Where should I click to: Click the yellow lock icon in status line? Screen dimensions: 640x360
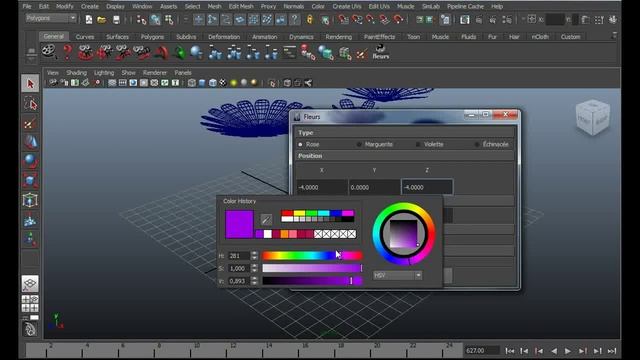pyautogui.click(x=310, y=19)
